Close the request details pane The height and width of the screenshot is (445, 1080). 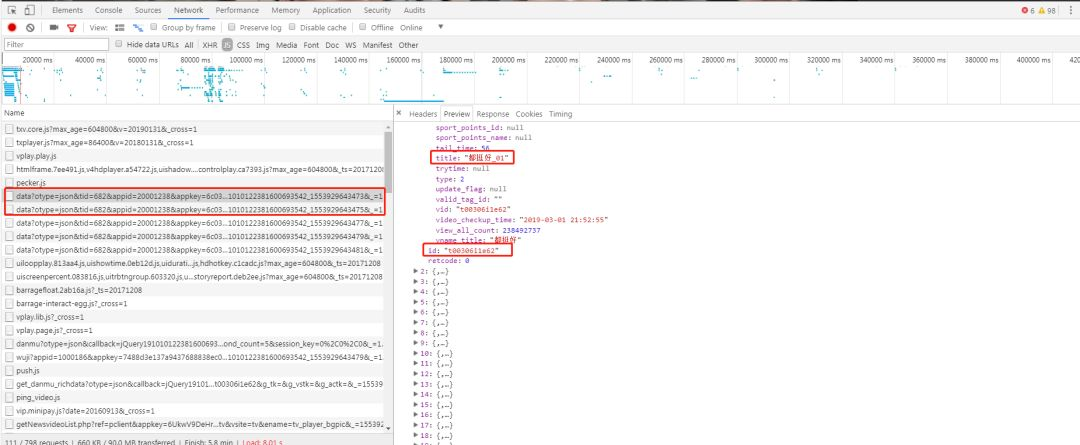(399, 114)
